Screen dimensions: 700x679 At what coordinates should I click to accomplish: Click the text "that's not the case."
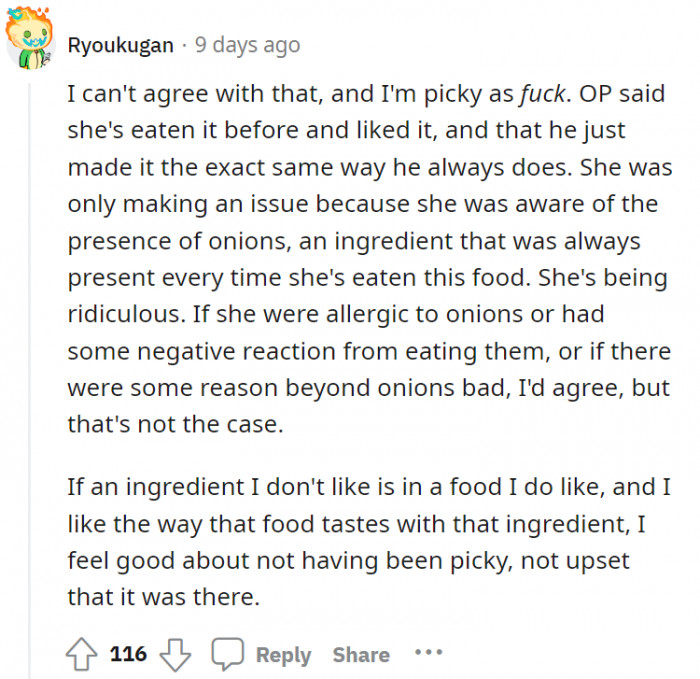[x=176, y=423]
